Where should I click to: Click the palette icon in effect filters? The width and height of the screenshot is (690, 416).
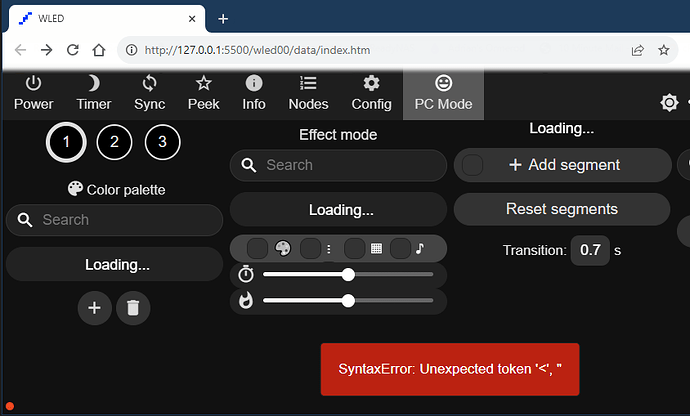point(283,249)
